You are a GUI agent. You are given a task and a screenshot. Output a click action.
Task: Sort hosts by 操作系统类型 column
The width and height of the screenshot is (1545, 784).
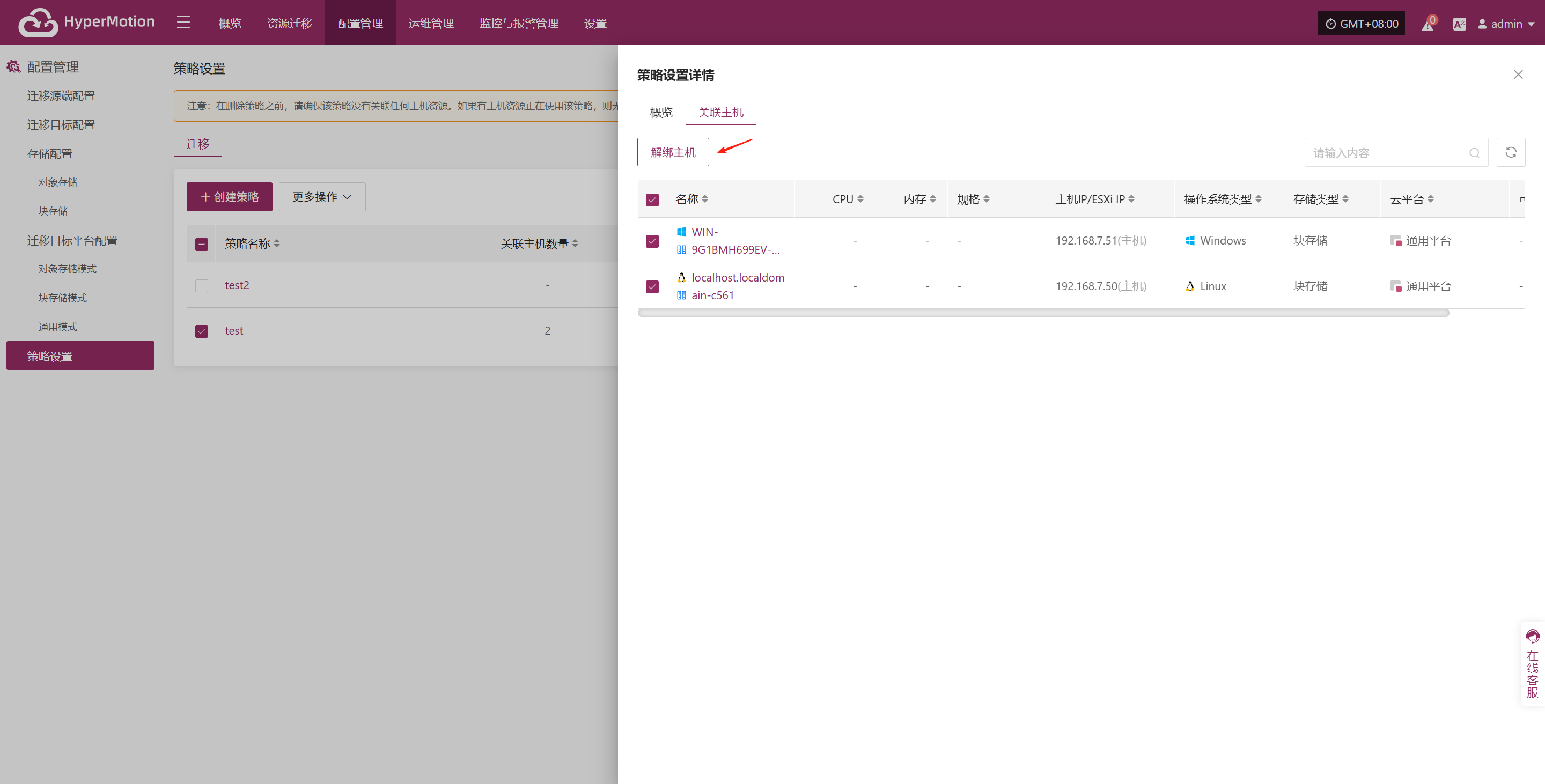[x=1223, y=199]
